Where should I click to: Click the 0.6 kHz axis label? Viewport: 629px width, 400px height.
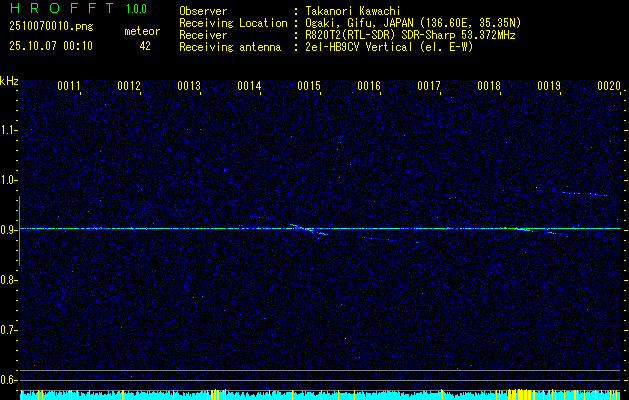(x=9, y=380)
